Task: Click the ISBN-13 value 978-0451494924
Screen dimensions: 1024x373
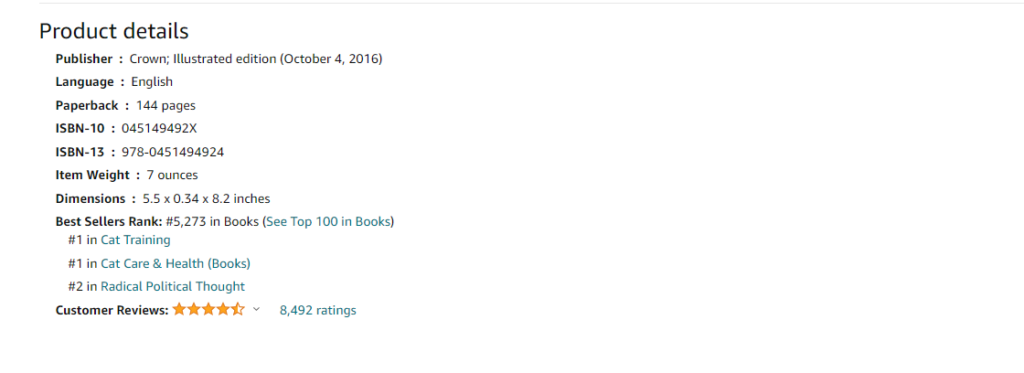Action: point(173,152)
